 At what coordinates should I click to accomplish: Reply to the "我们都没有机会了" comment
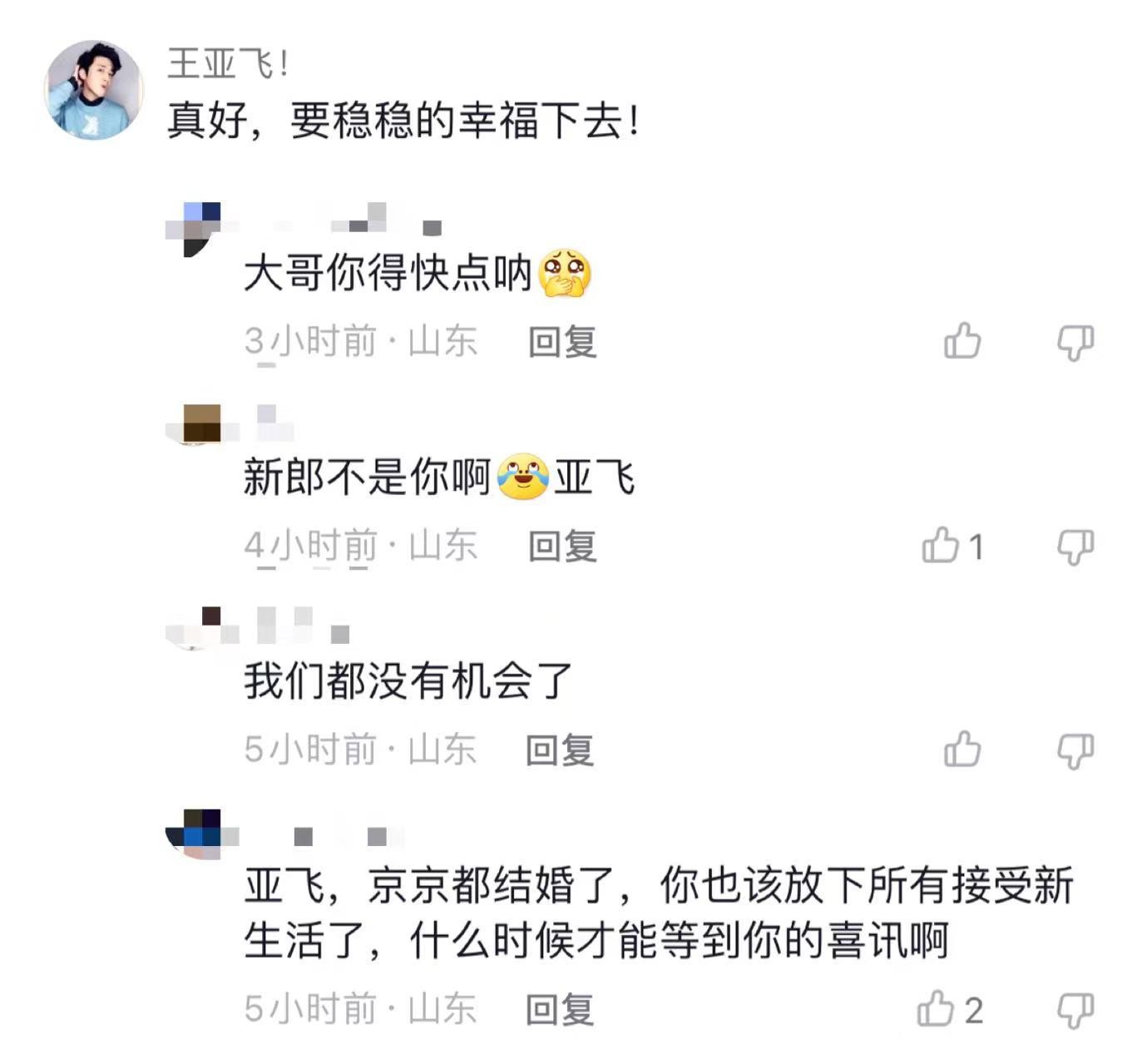pyautogui.click(x=560, y=750)
